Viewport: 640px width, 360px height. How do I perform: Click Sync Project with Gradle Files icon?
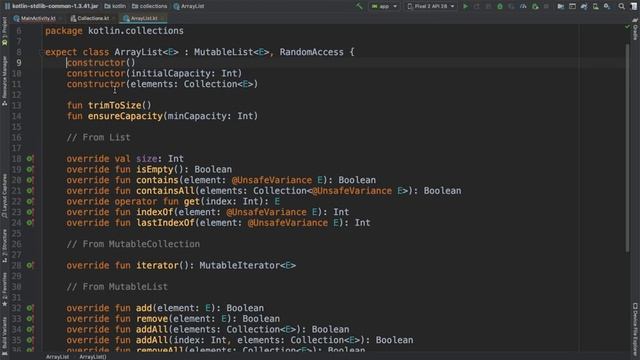[x=584, y=6]
